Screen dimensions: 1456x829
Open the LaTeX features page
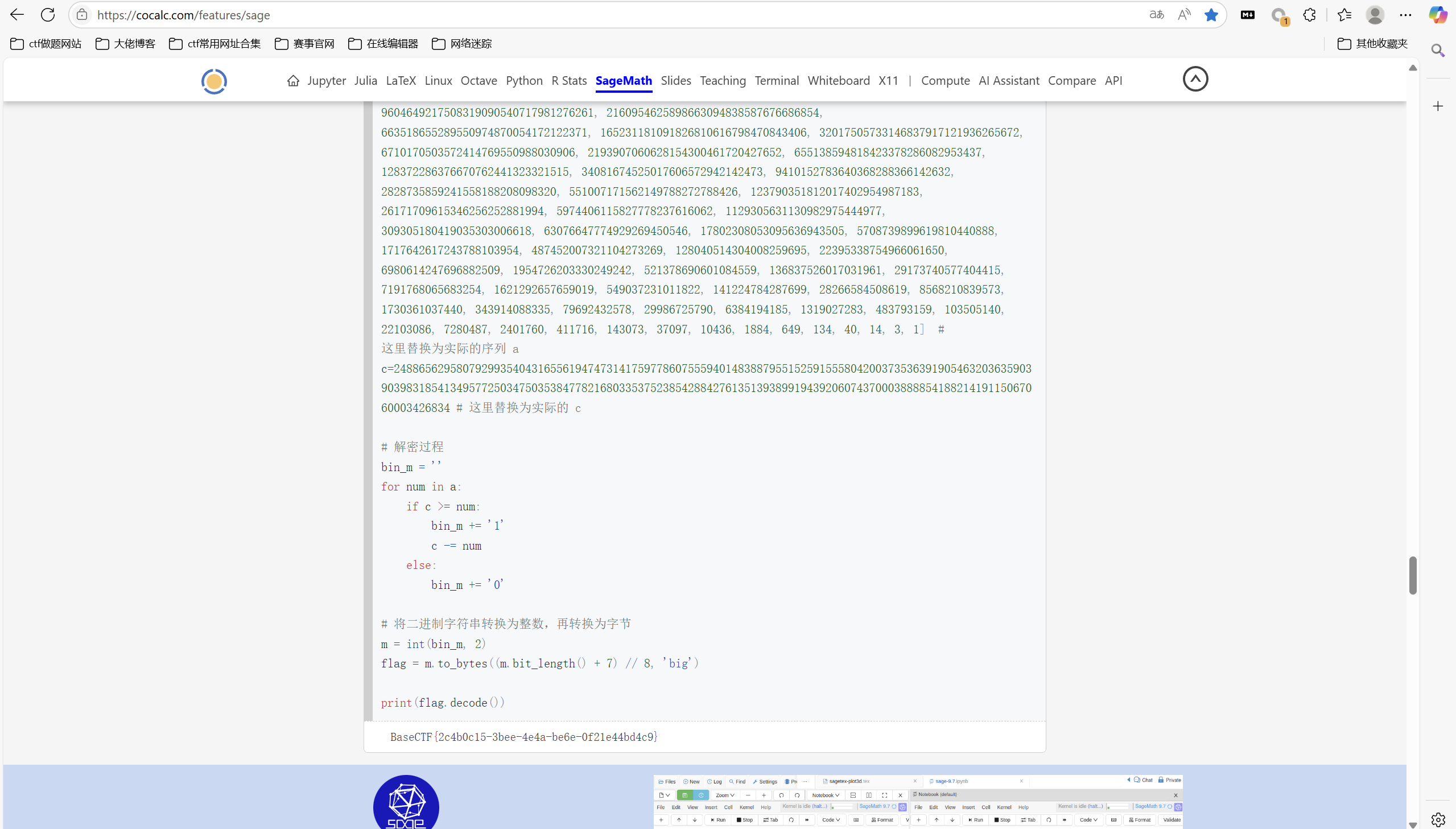pos(401,81)
